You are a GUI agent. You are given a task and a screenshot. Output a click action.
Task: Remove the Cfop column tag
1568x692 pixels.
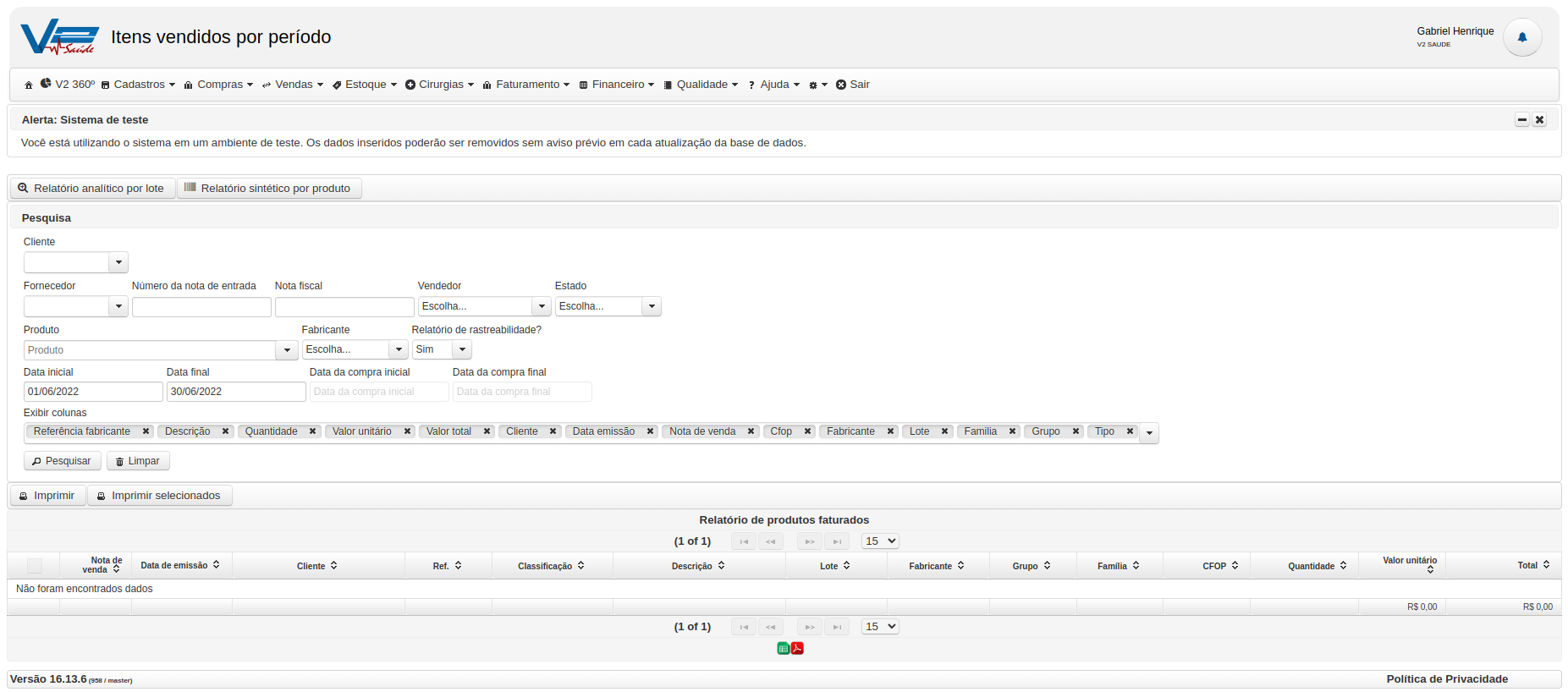[807, 431]
